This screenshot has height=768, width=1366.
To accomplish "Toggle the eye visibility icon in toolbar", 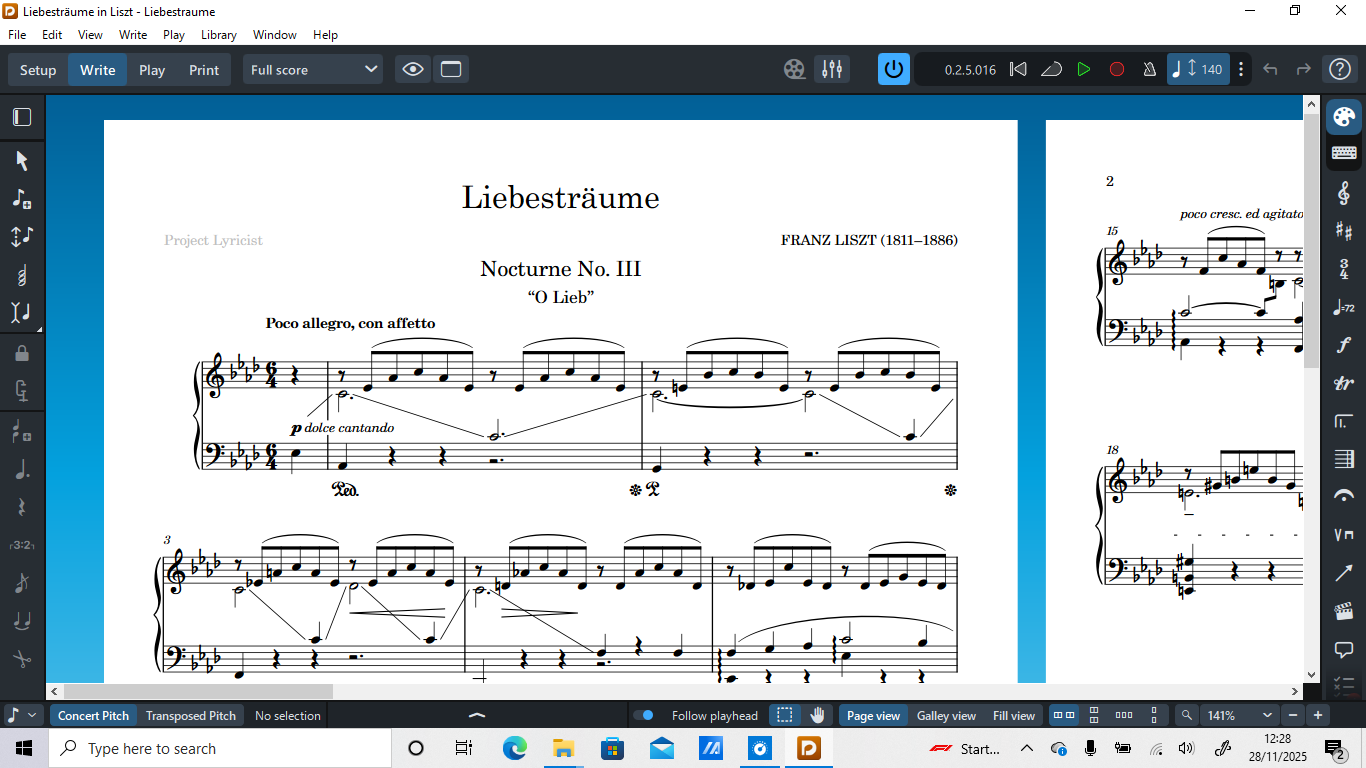I will [x=413, y=69].
